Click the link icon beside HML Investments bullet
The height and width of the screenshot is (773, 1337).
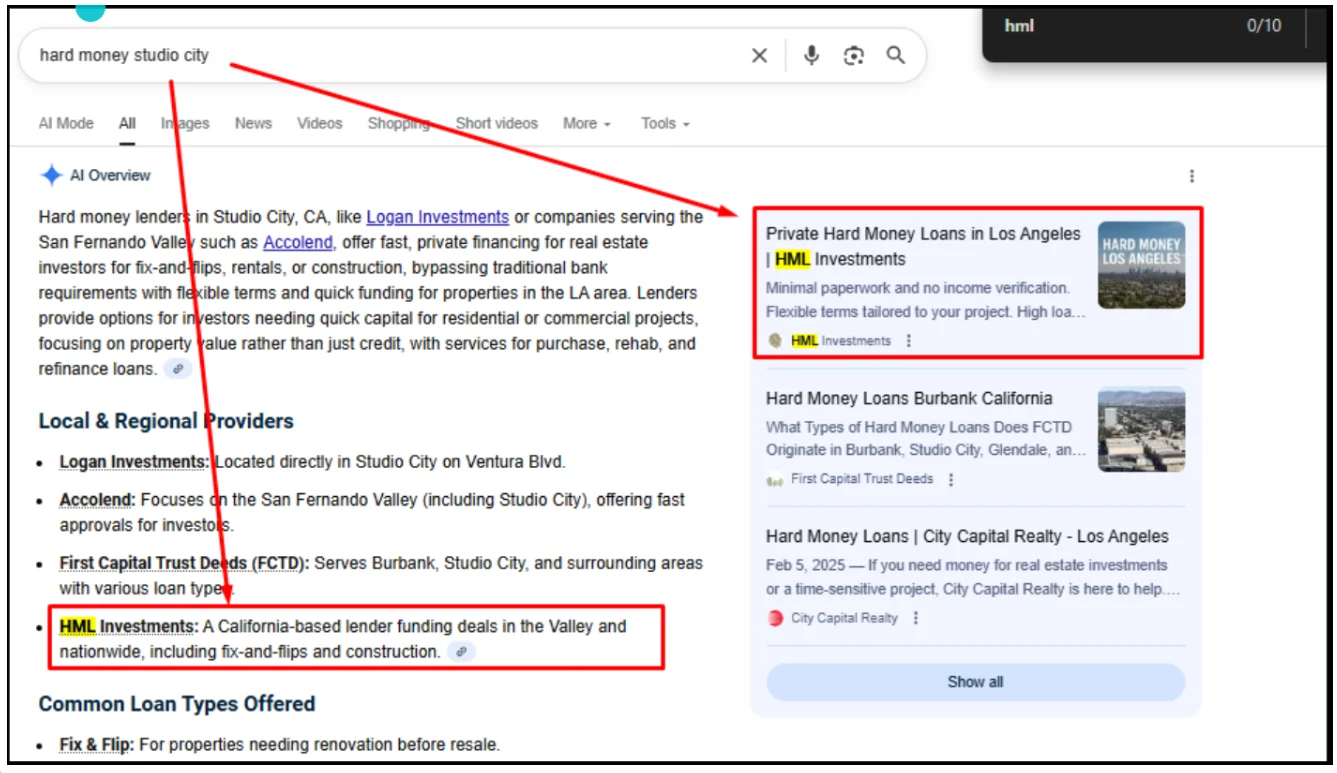460,651
